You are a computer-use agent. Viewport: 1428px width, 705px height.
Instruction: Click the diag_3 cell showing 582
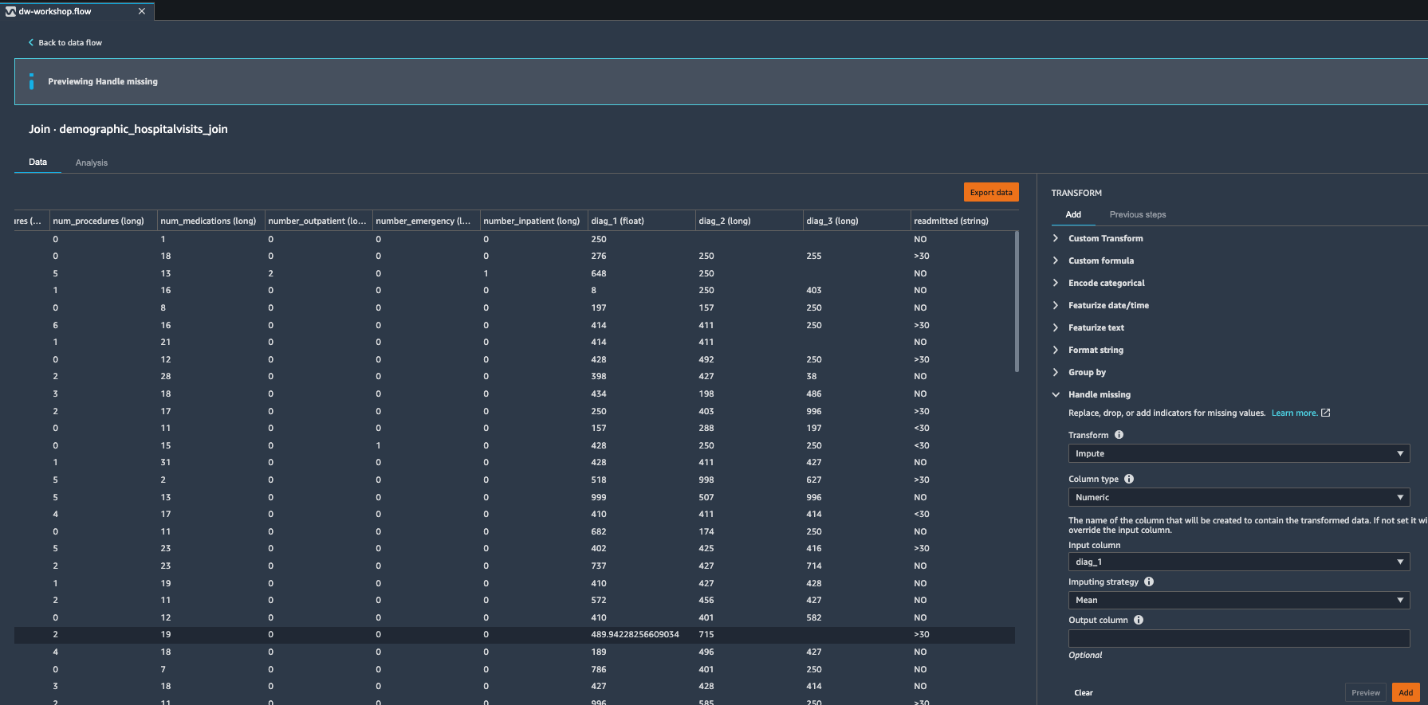pyautogui.click(x=813, y=618)
